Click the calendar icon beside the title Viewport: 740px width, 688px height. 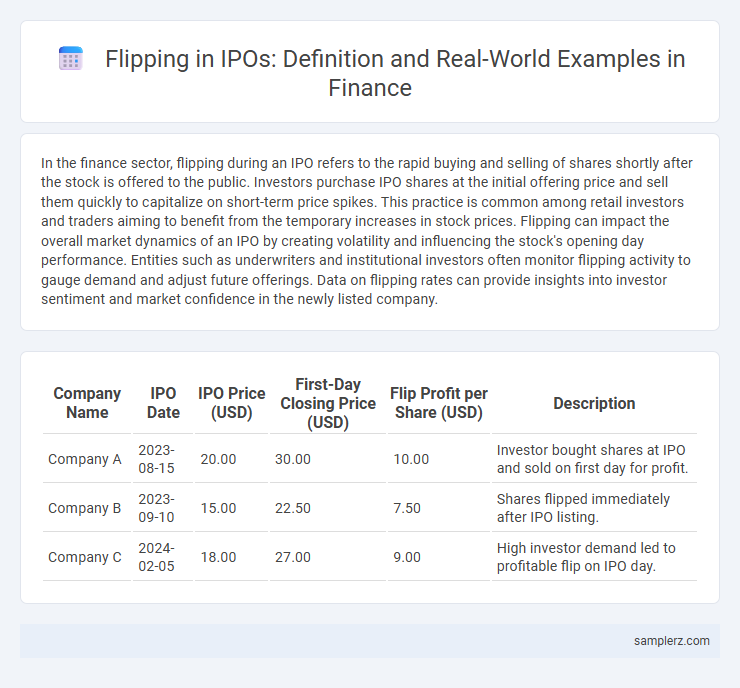(x=71, y=59)
